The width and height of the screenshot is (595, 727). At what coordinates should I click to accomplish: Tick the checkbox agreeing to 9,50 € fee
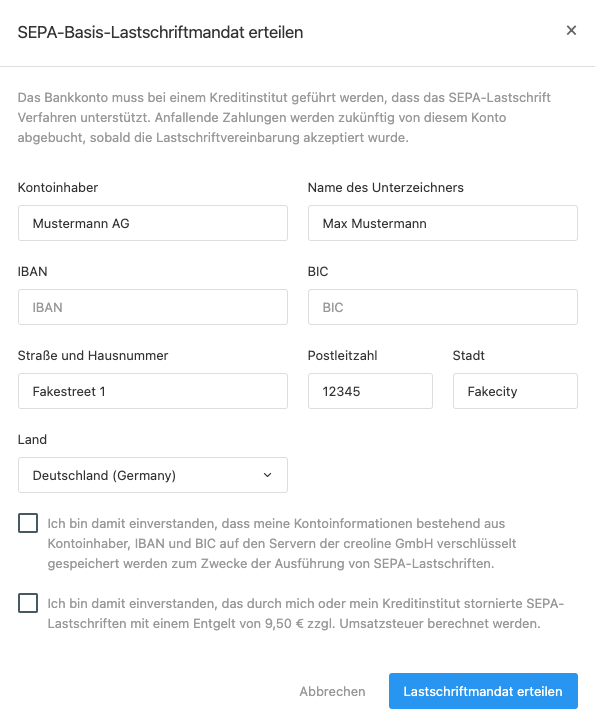tap(28, 603)
